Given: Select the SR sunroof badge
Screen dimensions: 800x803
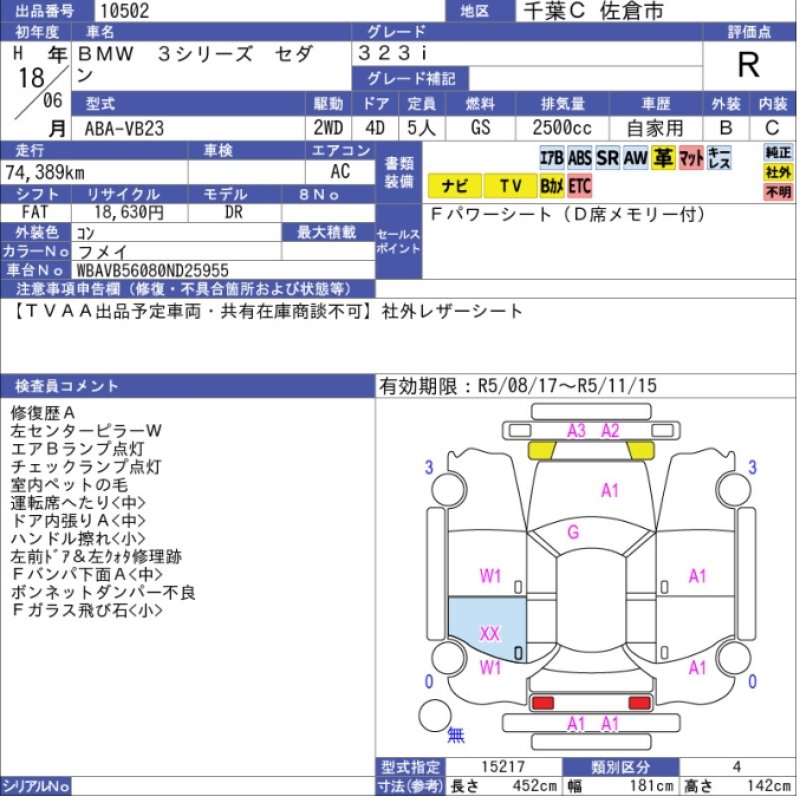Looking at the screenshot, I should 607,158.
